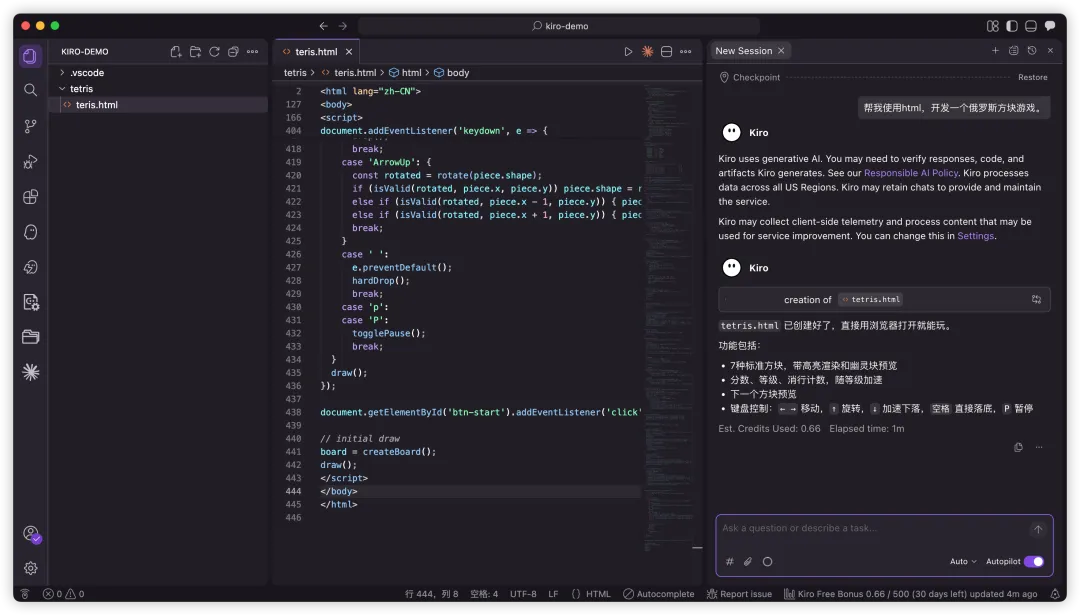Customize the editor layout
This screenshot has height=615, width=1080.
pos(993,26)
